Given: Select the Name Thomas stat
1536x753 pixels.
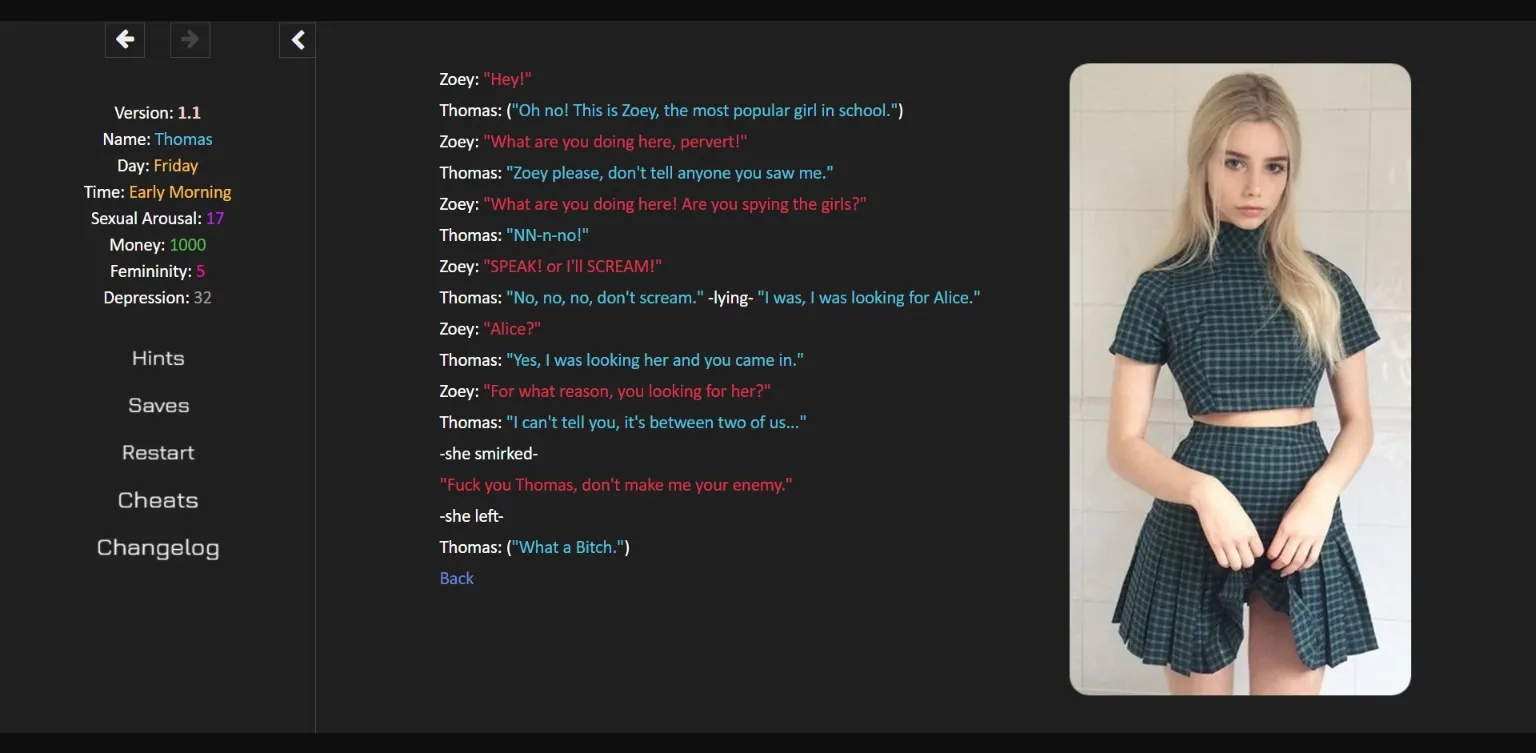Looking at the screenshot, I should click(157, 139).
